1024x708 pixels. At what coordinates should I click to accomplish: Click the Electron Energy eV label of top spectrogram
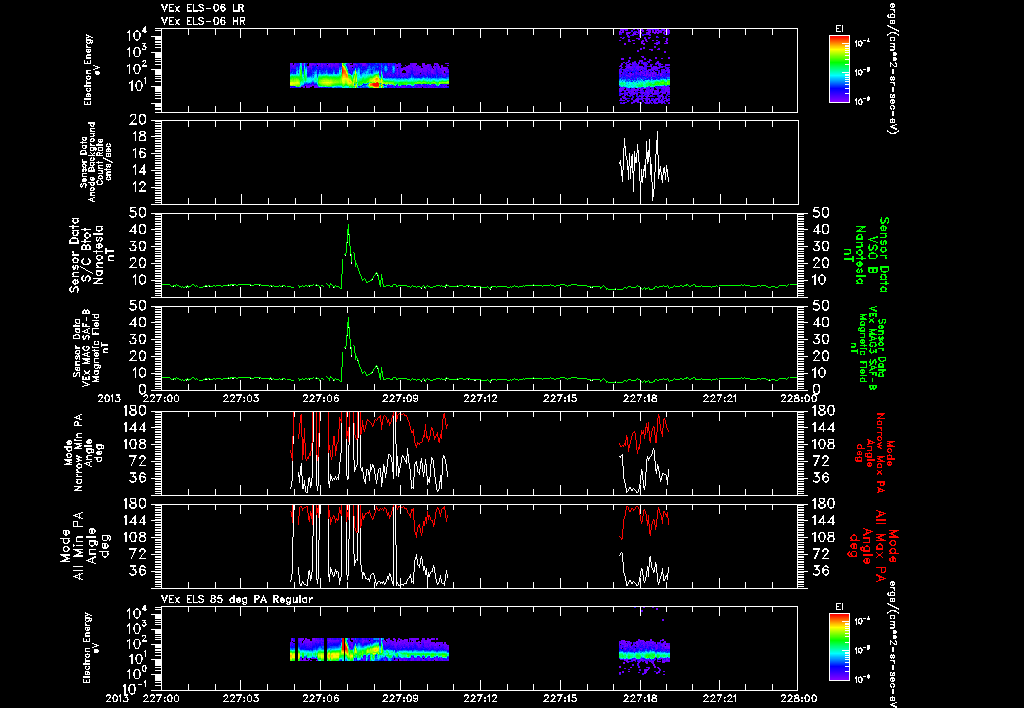92,70
